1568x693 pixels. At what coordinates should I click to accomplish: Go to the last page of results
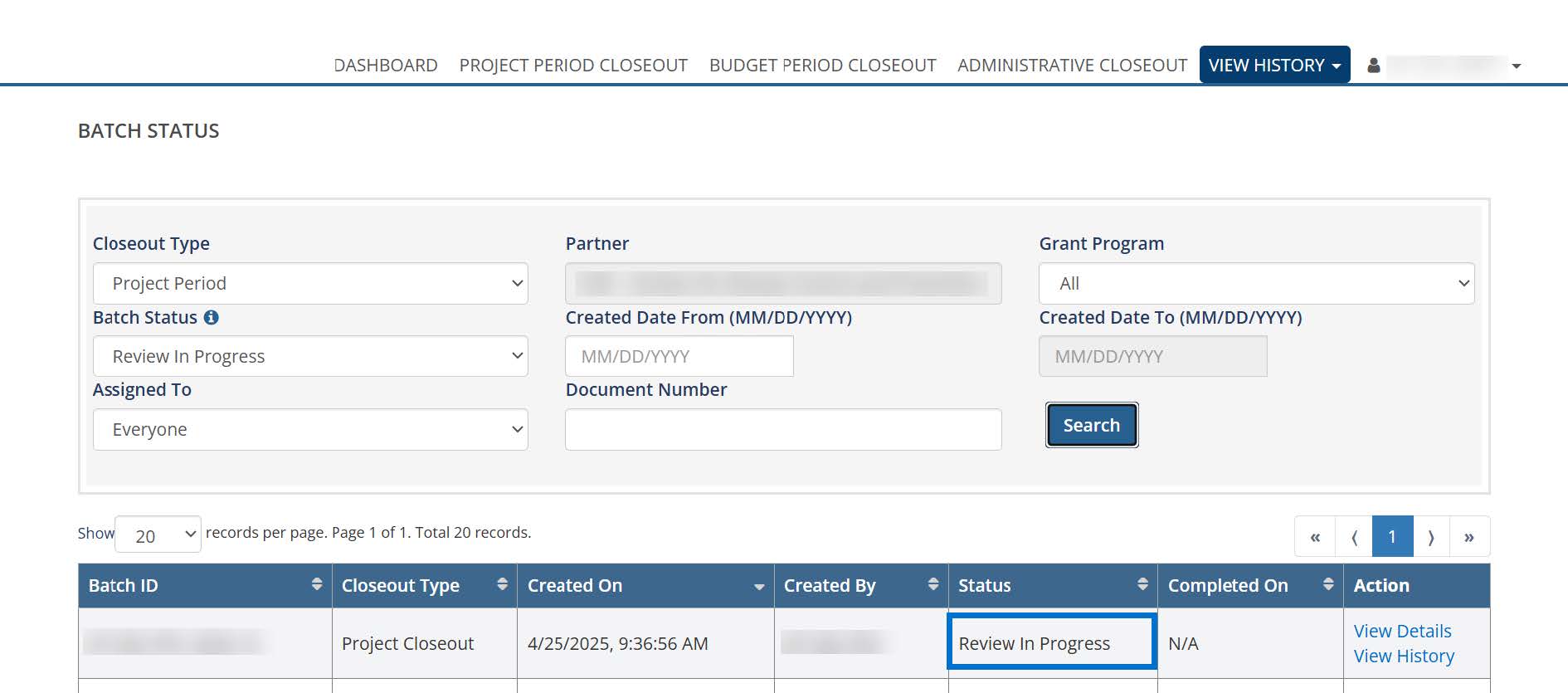(1468, 537)
